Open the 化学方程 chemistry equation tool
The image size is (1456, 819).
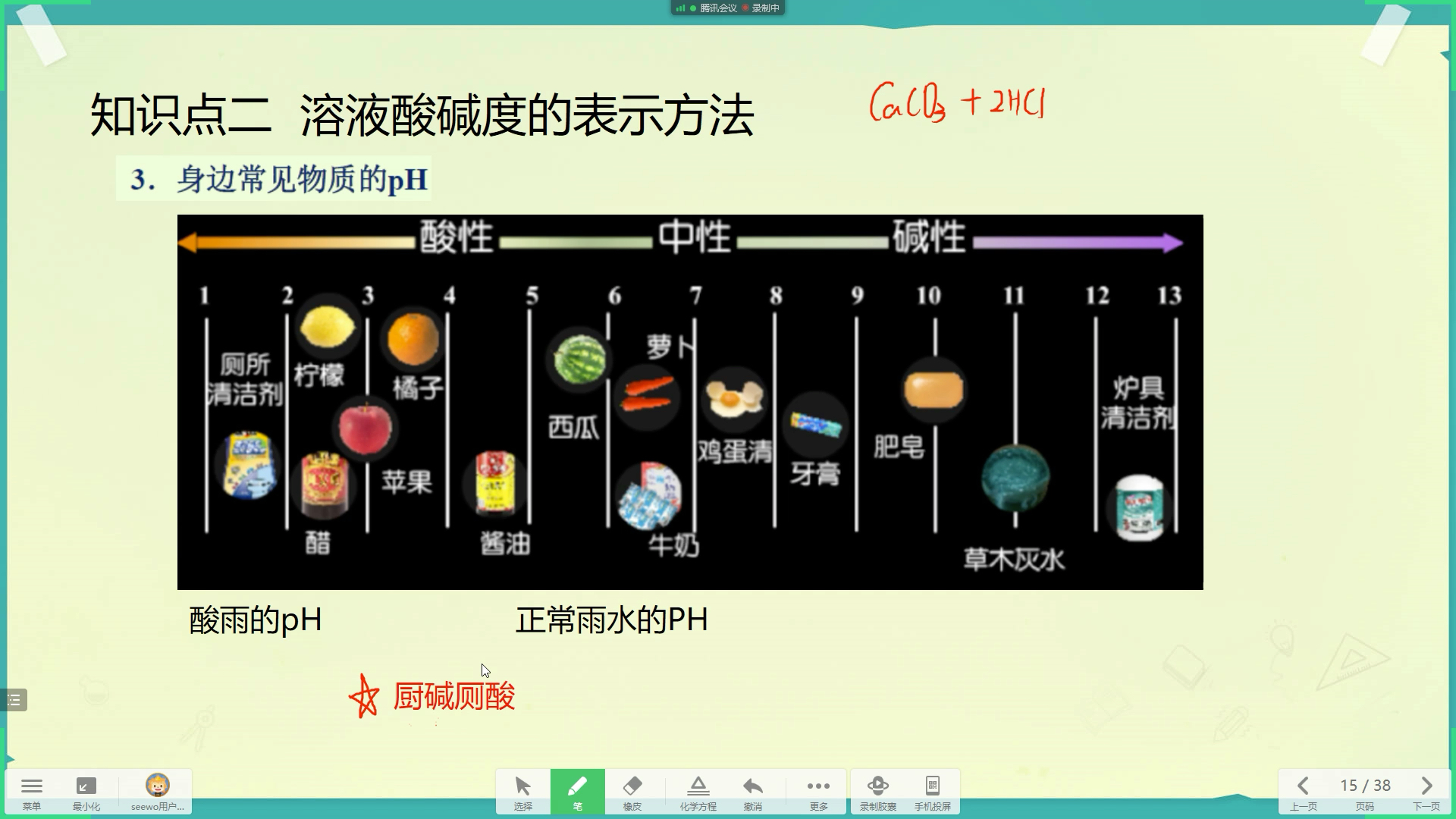pyautogui.click(x=698, y=792)
